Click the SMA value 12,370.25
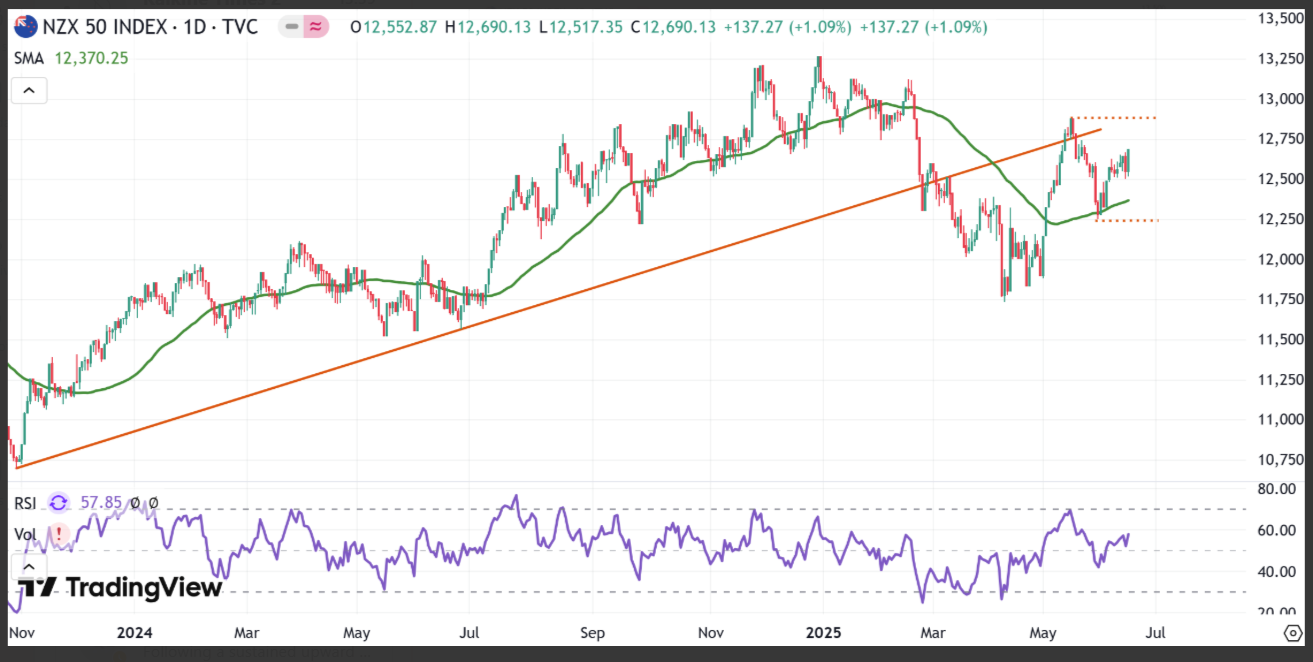 (89, 60)
